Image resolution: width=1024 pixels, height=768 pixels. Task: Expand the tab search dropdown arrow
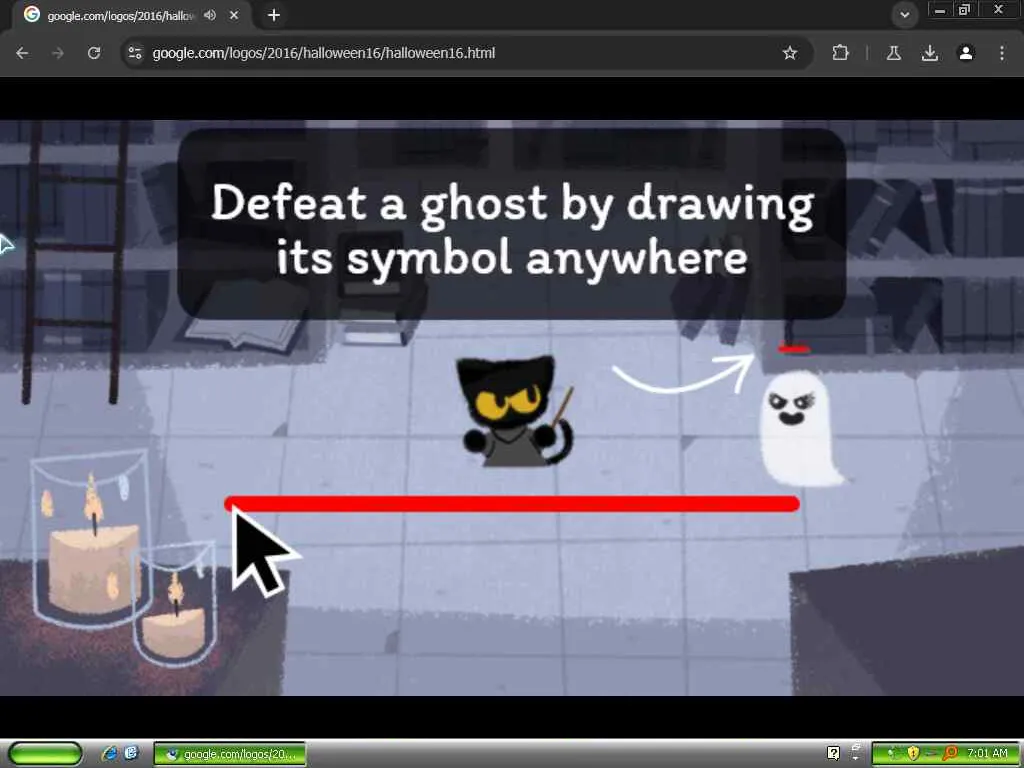pos(904,14)
